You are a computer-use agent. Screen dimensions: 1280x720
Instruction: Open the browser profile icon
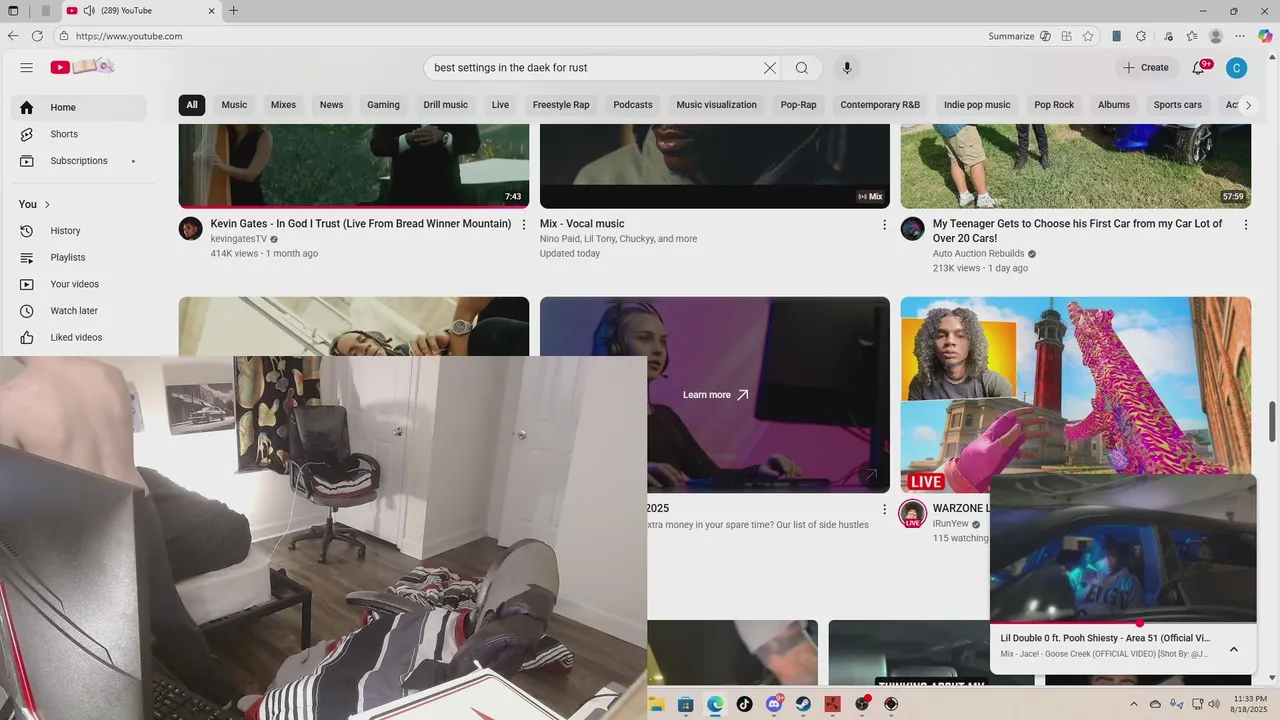pos(1216,36)
